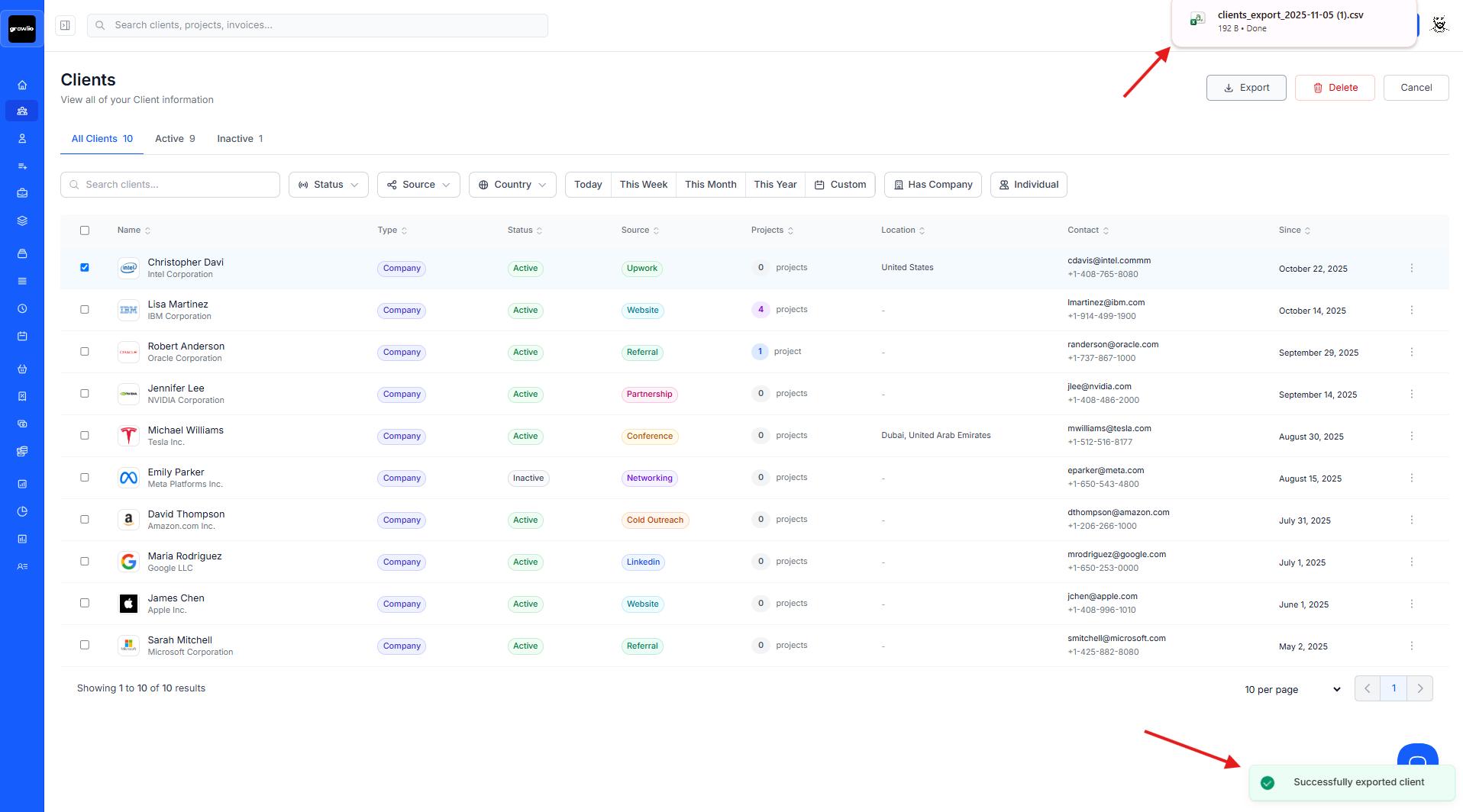Check the select-all header checkbox
This screenshot has height=812, width=1463.
point(85,230)
